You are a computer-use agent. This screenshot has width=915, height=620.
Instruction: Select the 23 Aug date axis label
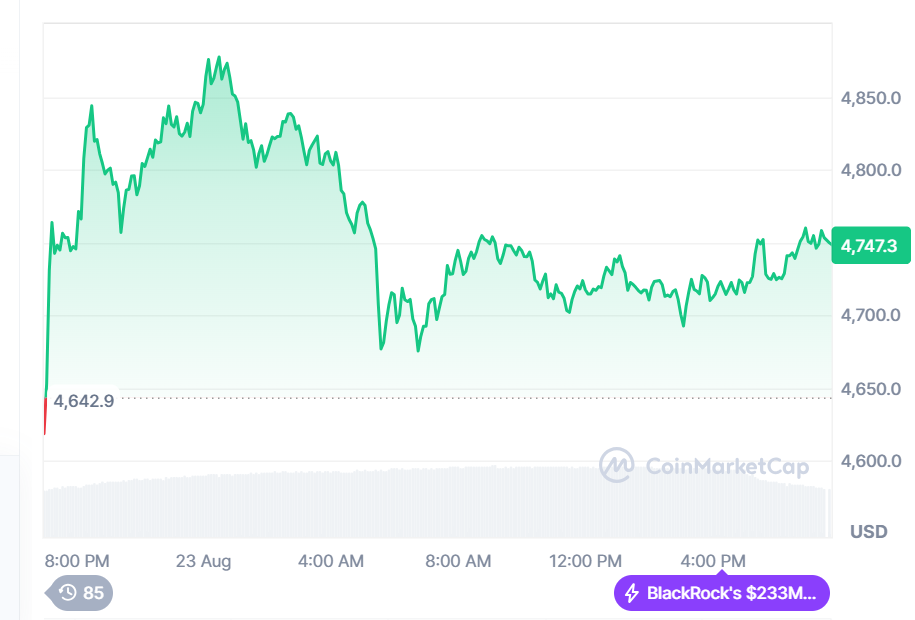(203, 562)
